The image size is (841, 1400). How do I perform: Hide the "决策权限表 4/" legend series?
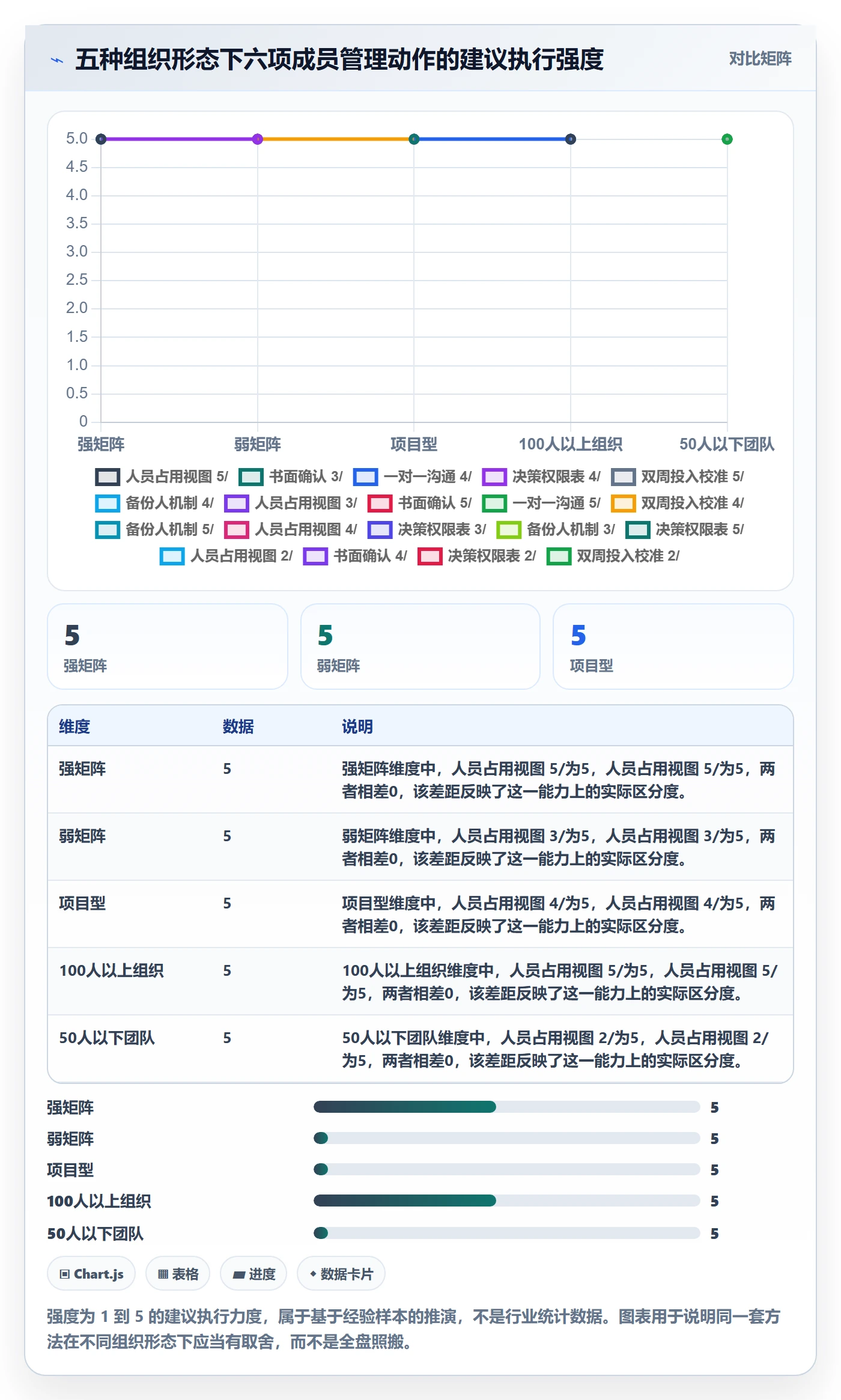541,477
